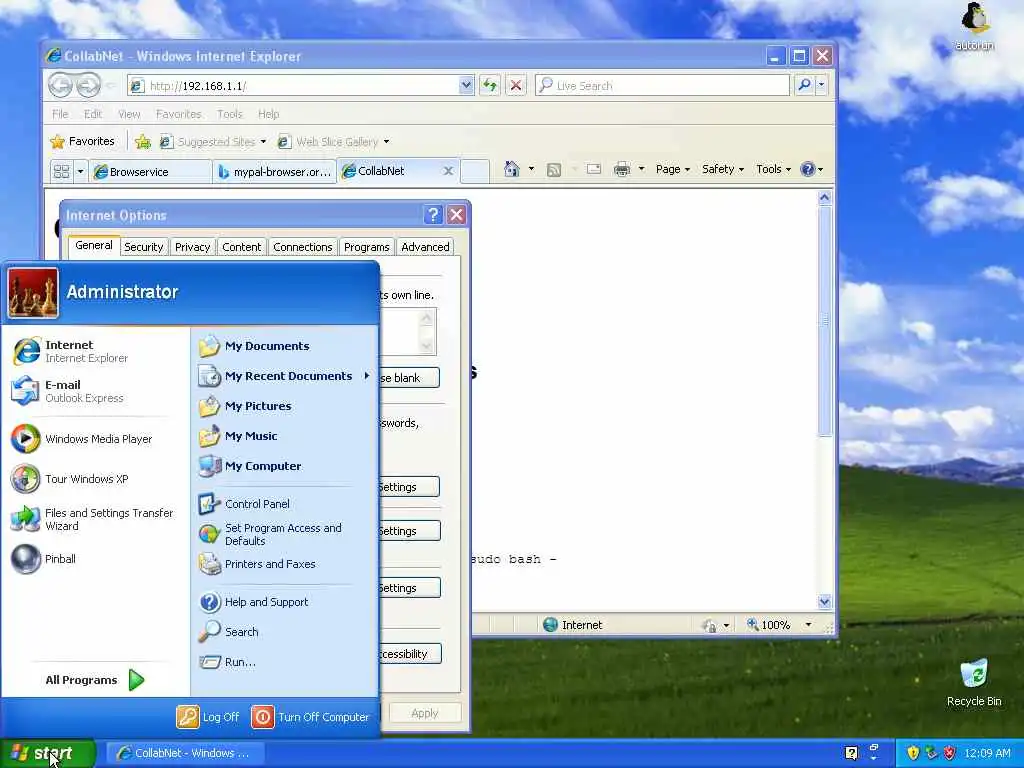Click the page scrollbar down arrow
The image size is (1024, 768).
tap(824, 601)
